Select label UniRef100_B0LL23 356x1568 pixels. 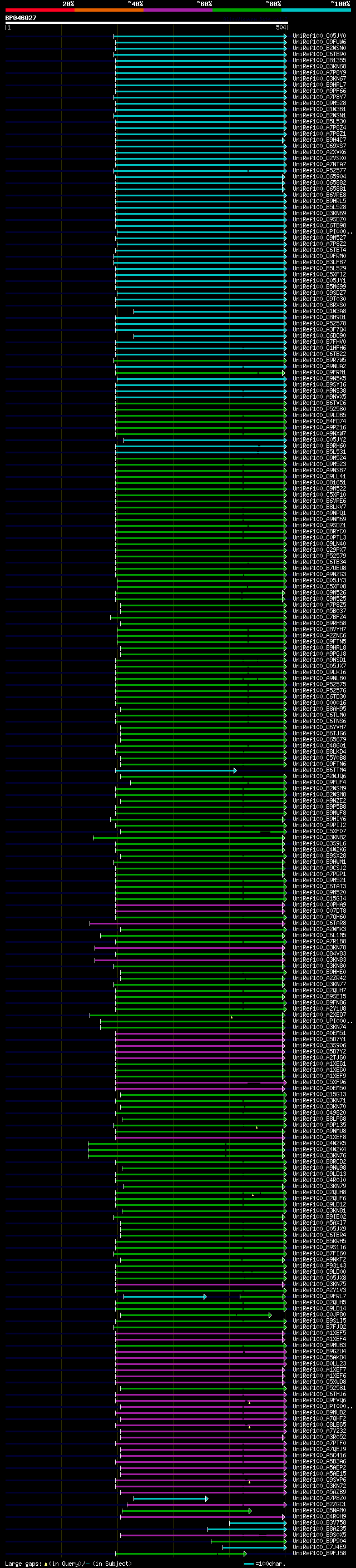click(x=319, y=1363)
